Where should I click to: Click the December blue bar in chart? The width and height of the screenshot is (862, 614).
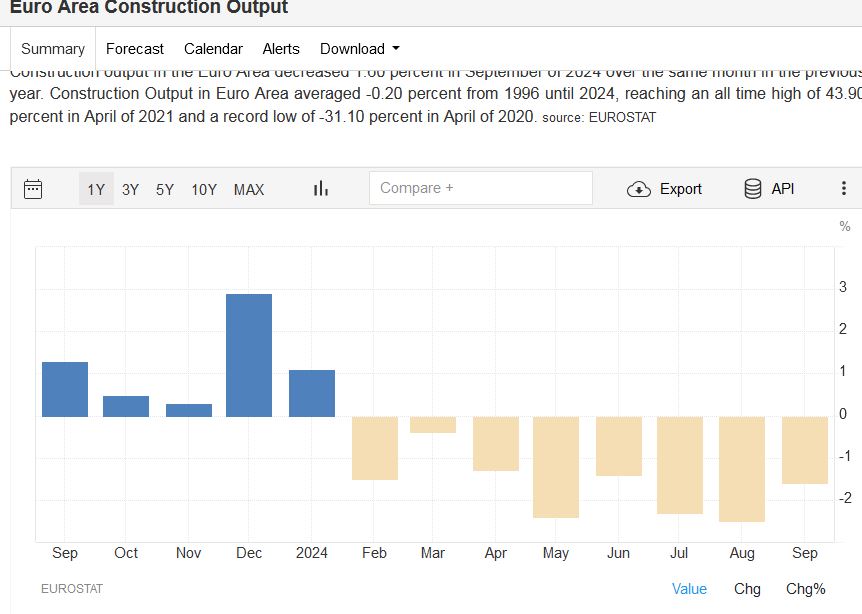click(x=249, y=355)
